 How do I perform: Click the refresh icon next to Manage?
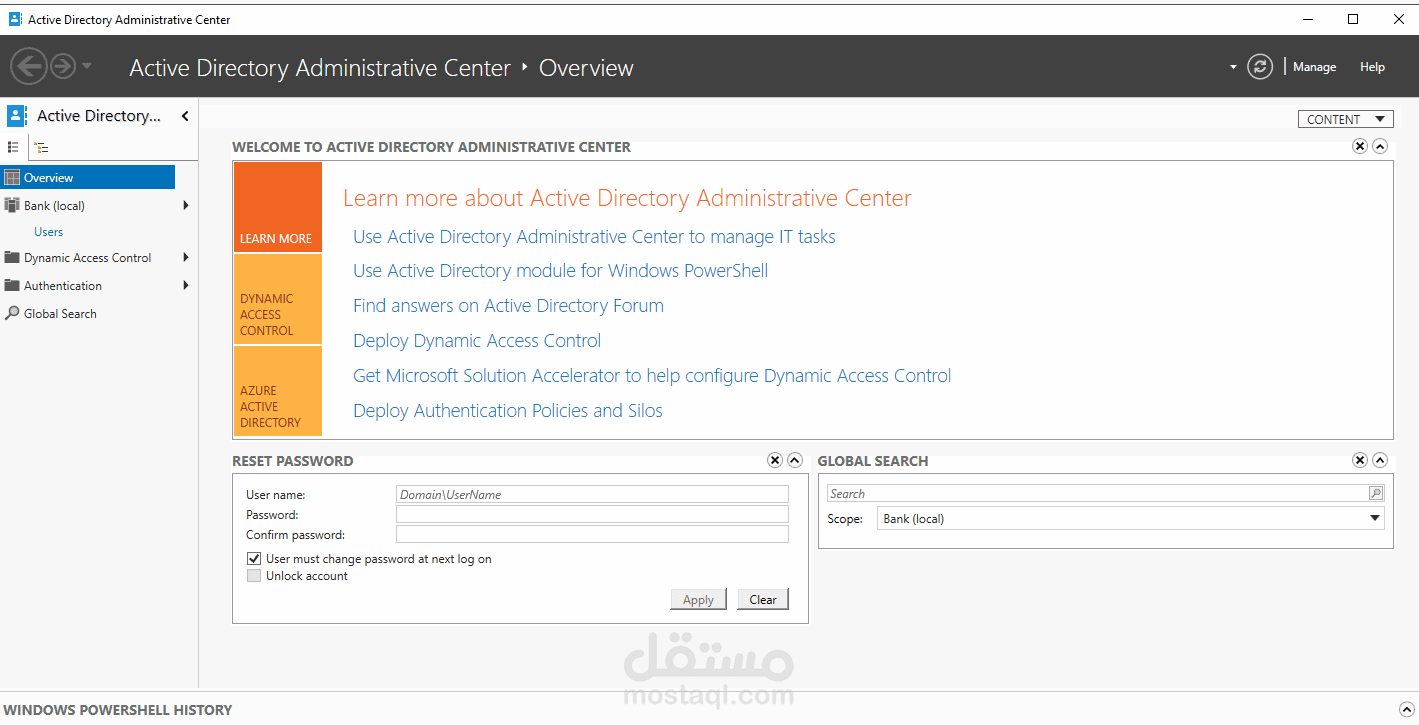click(1260, 67)
